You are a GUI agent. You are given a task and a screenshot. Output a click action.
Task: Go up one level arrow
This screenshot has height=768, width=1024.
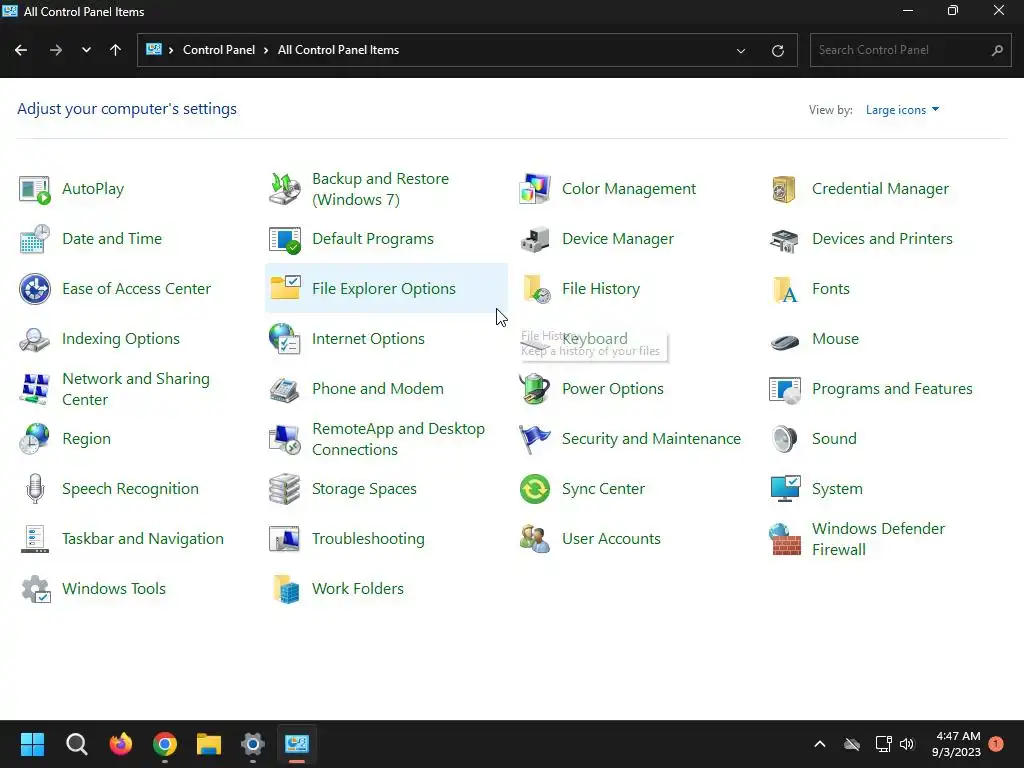(116, 50)
